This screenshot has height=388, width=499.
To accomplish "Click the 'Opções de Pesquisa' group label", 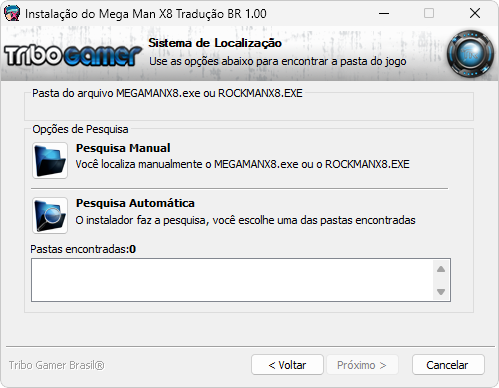I will click(80, 129).
